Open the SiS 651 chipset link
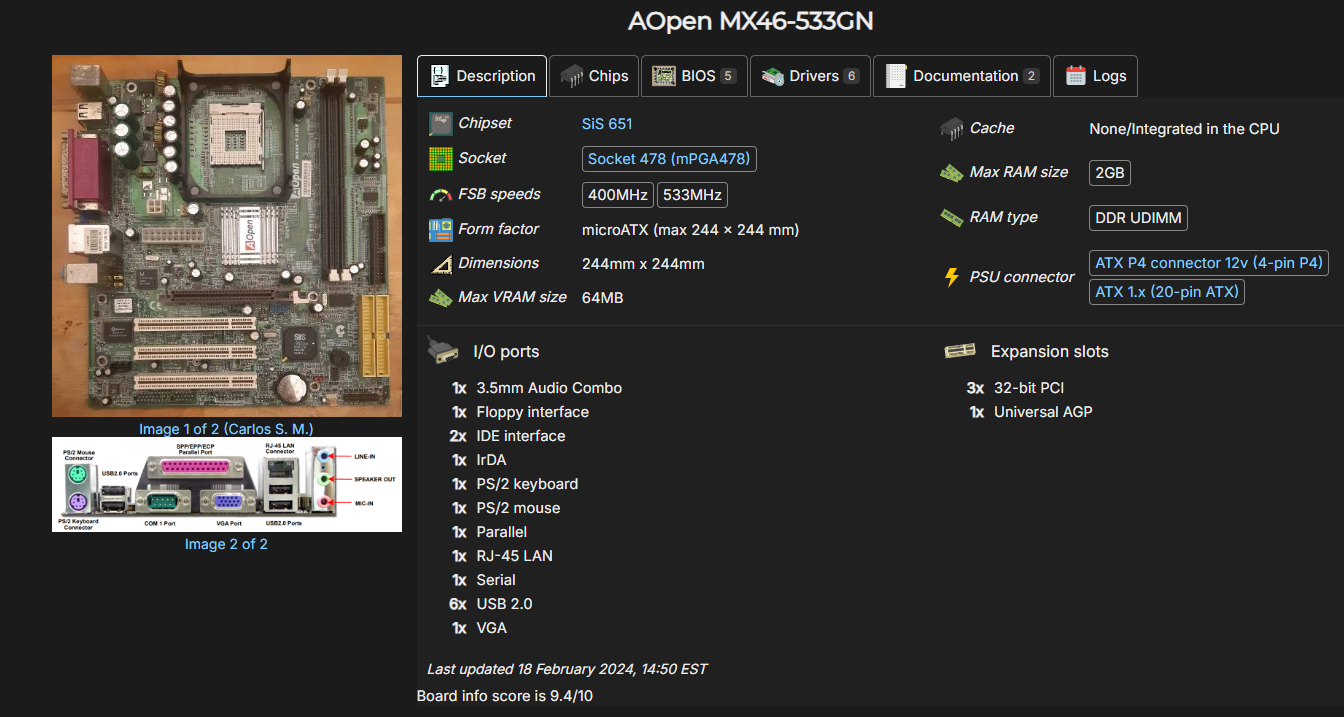 607,124
